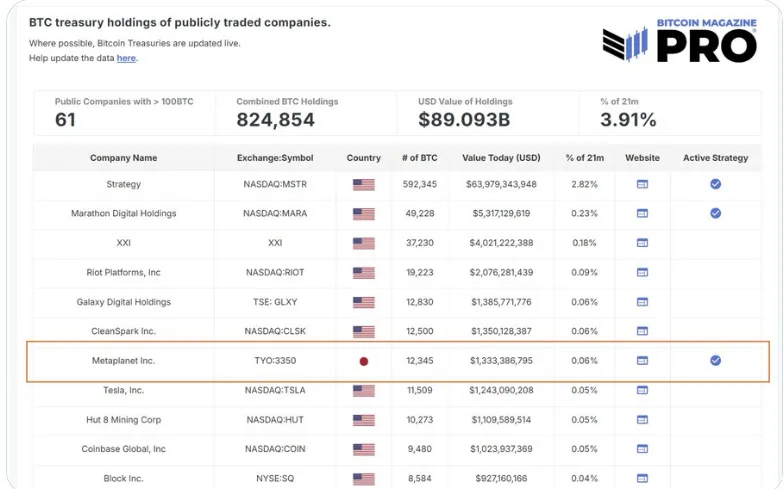Open the website icon for Strategy

point(642,184)
